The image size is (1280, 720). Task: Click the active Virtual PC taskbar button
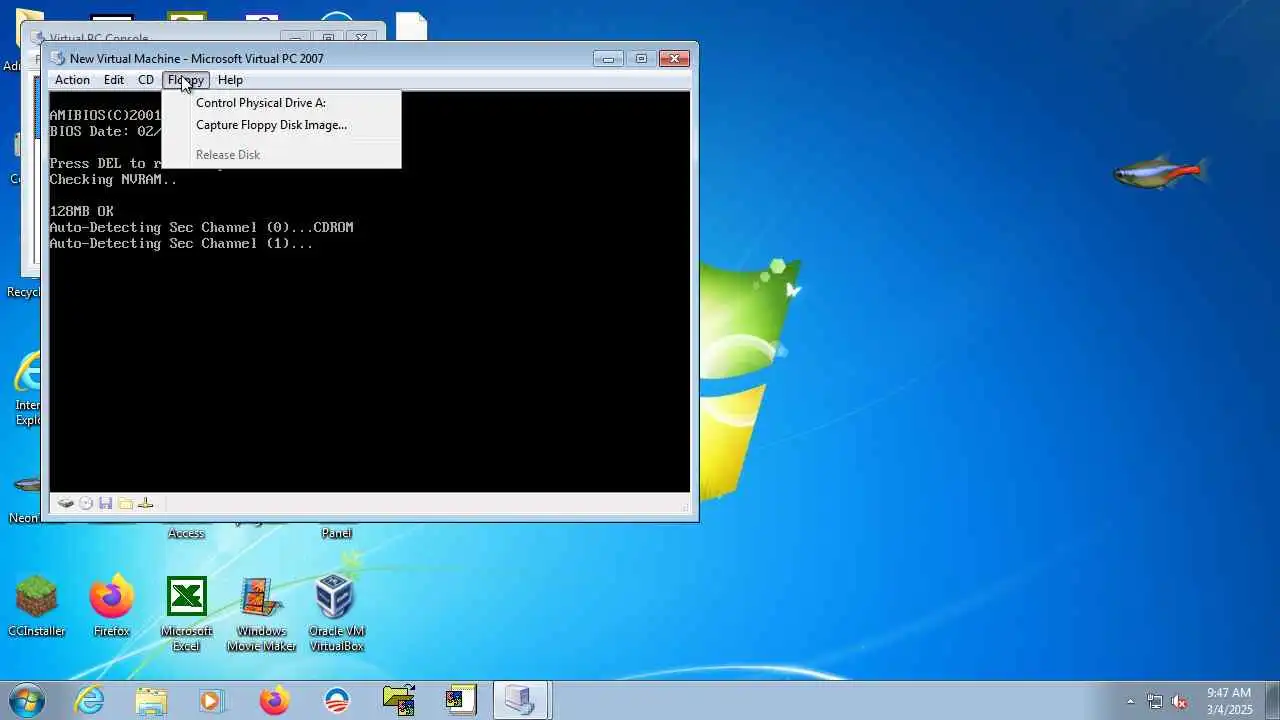coord(521,700)
